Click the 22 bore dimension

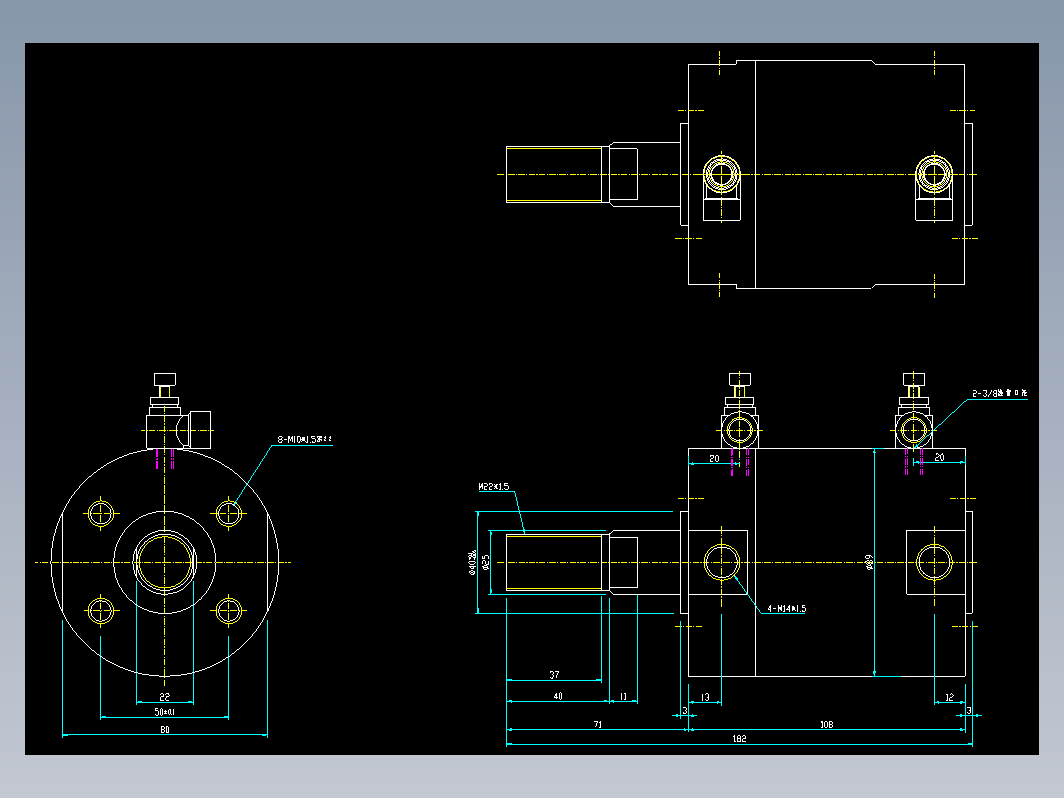[164, 697]
